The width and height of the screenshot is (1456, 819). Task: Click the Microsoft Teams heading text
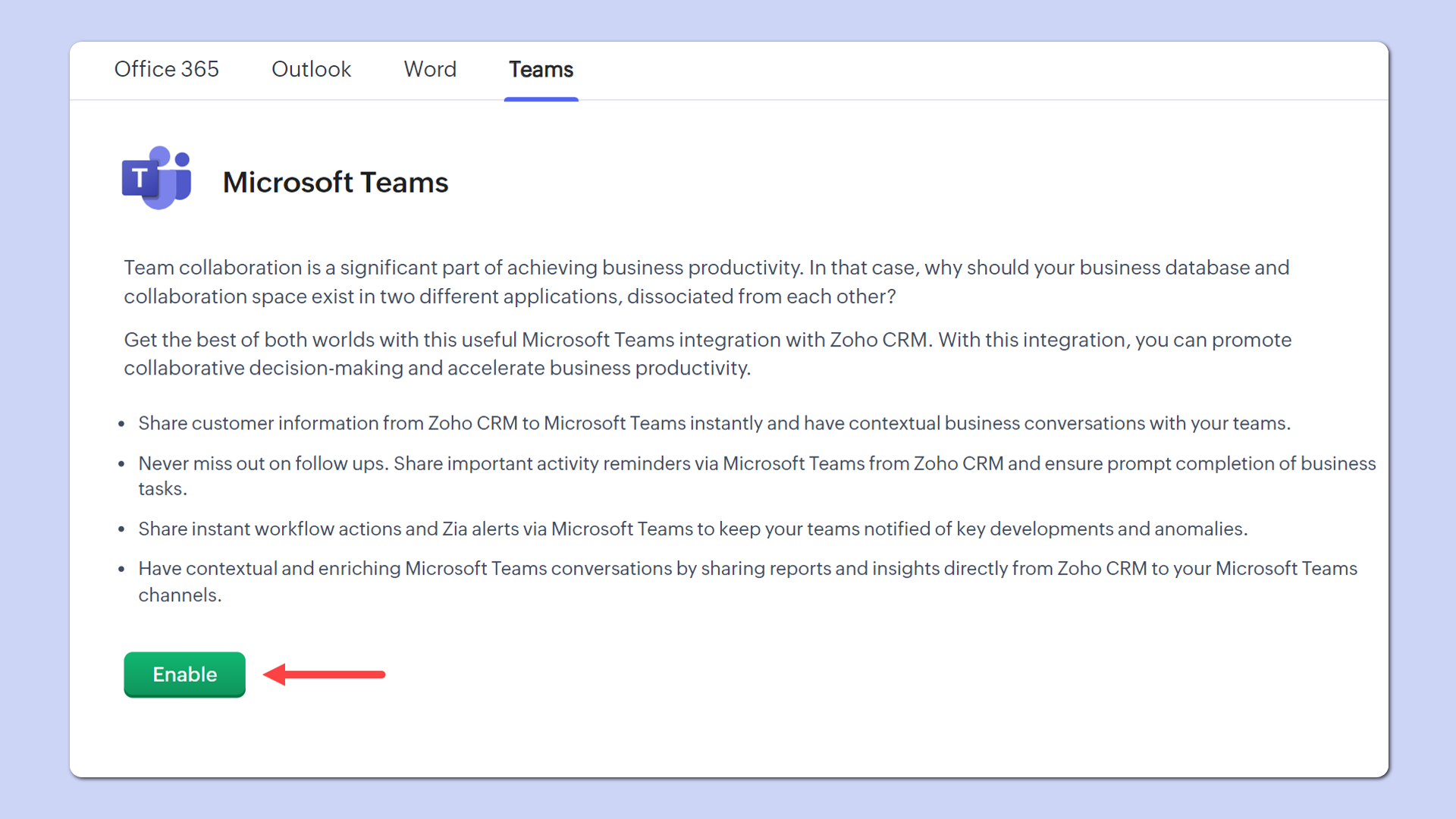point(335,182)
